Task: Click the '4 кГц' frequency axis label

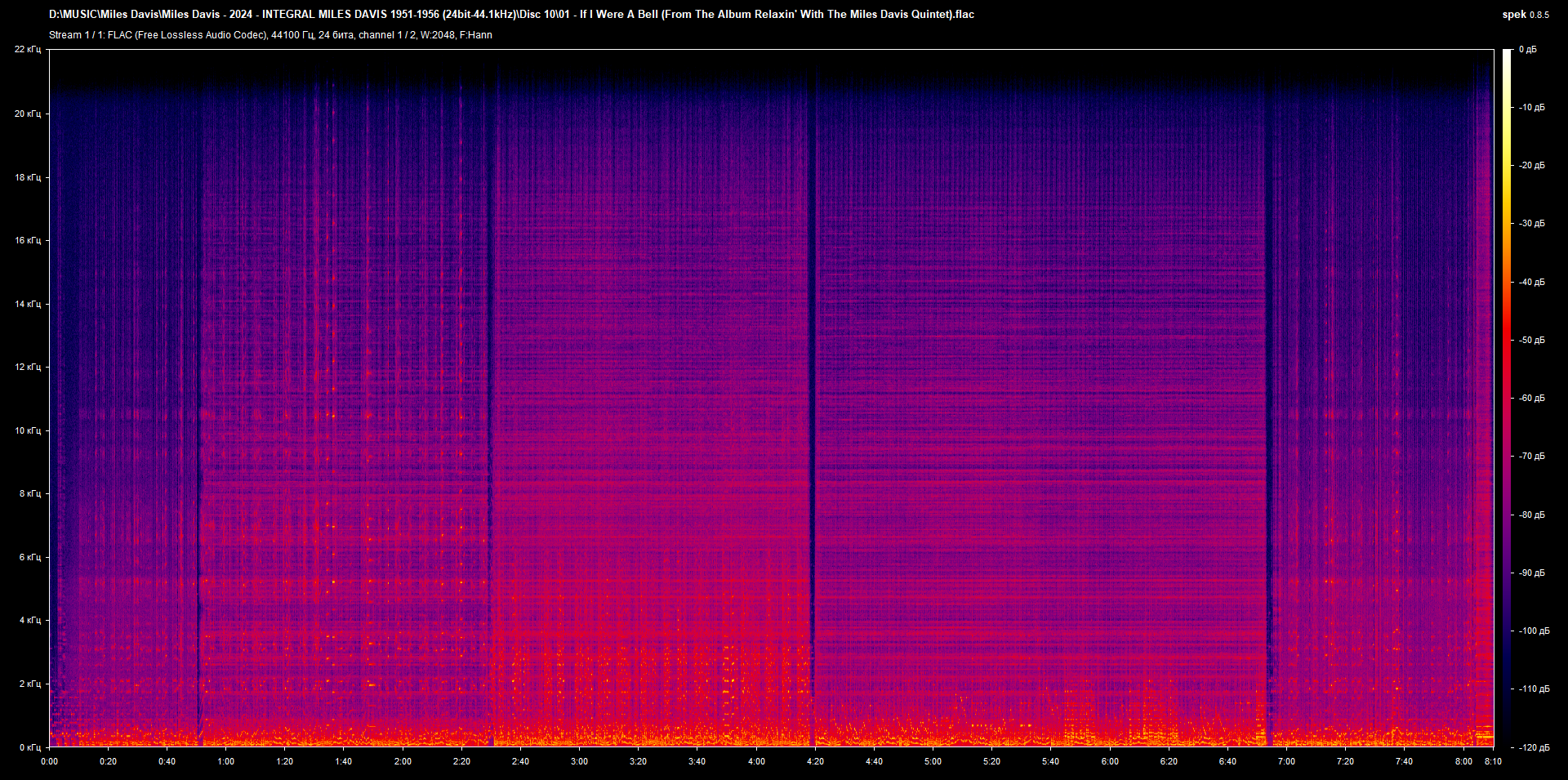Action: [30, 620]
